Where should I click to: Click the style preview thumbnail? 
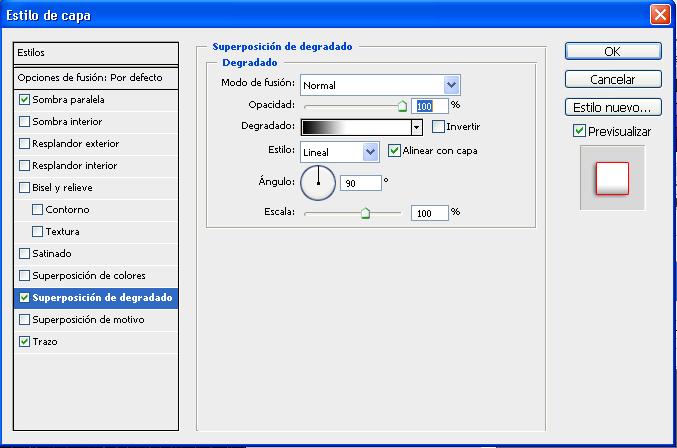click(x=612, y=178)
